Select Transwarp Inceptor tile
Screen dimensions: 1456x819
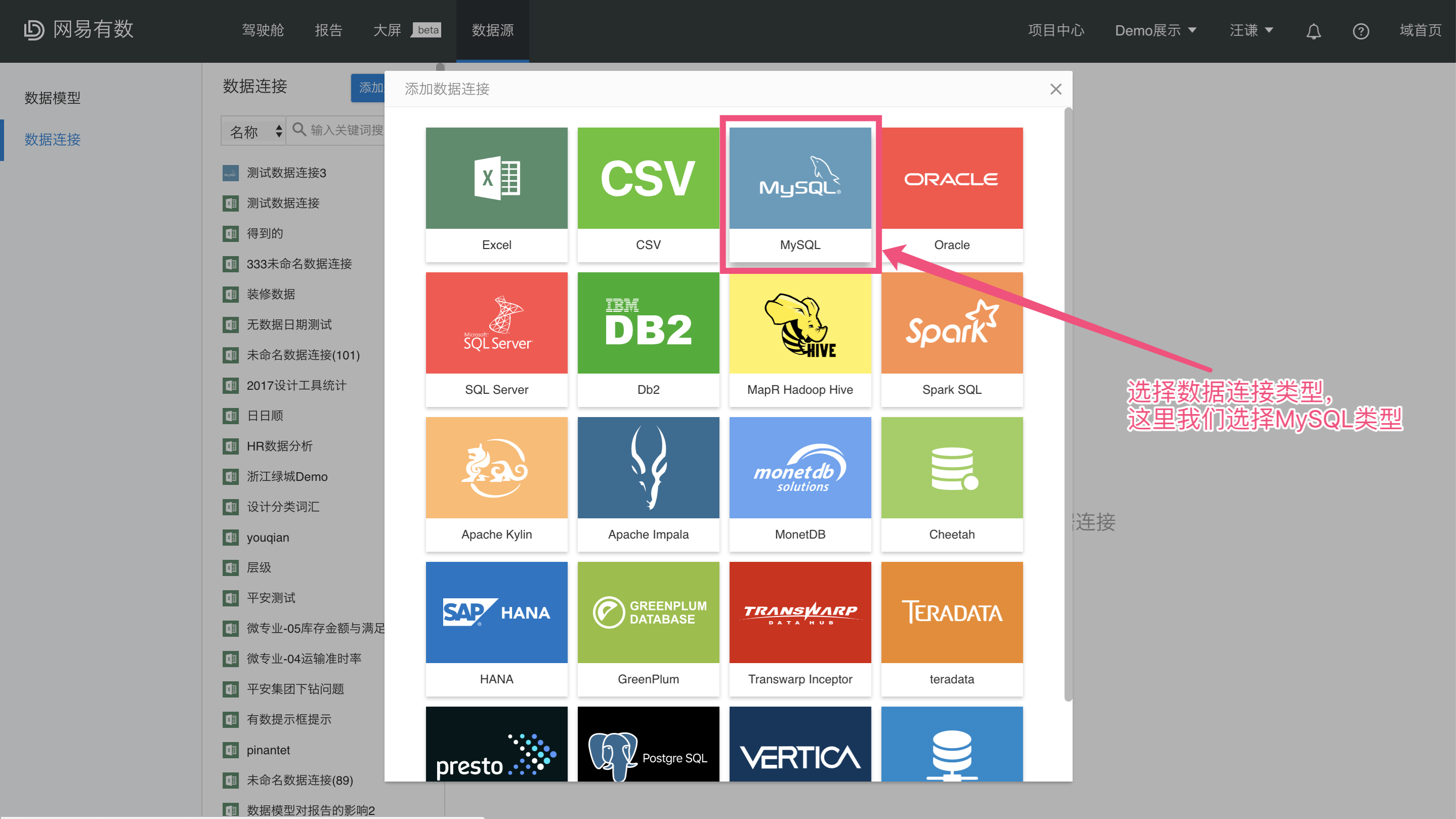tap(800, 628)
